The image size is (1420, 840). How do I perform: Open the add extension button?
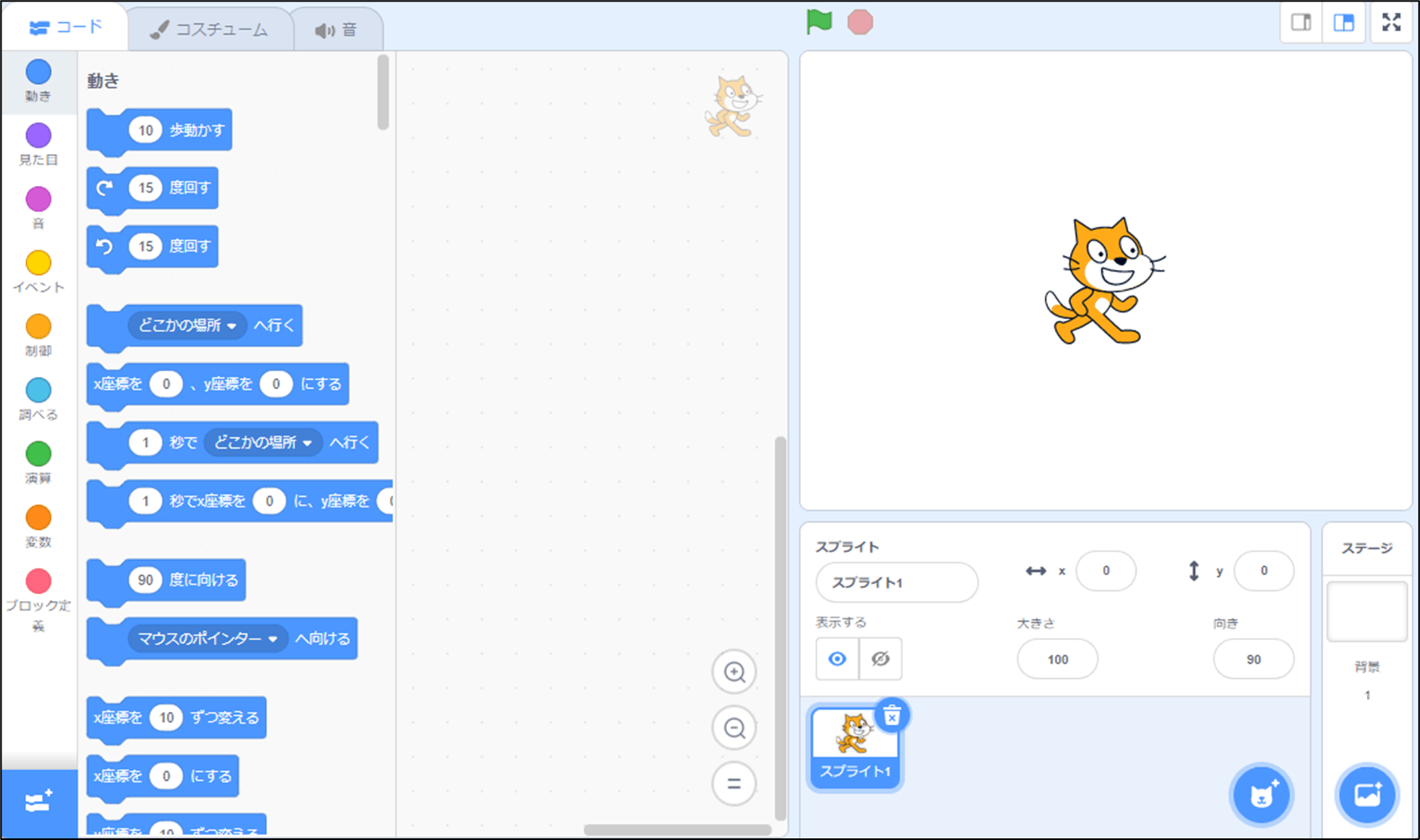click(39, 802)
